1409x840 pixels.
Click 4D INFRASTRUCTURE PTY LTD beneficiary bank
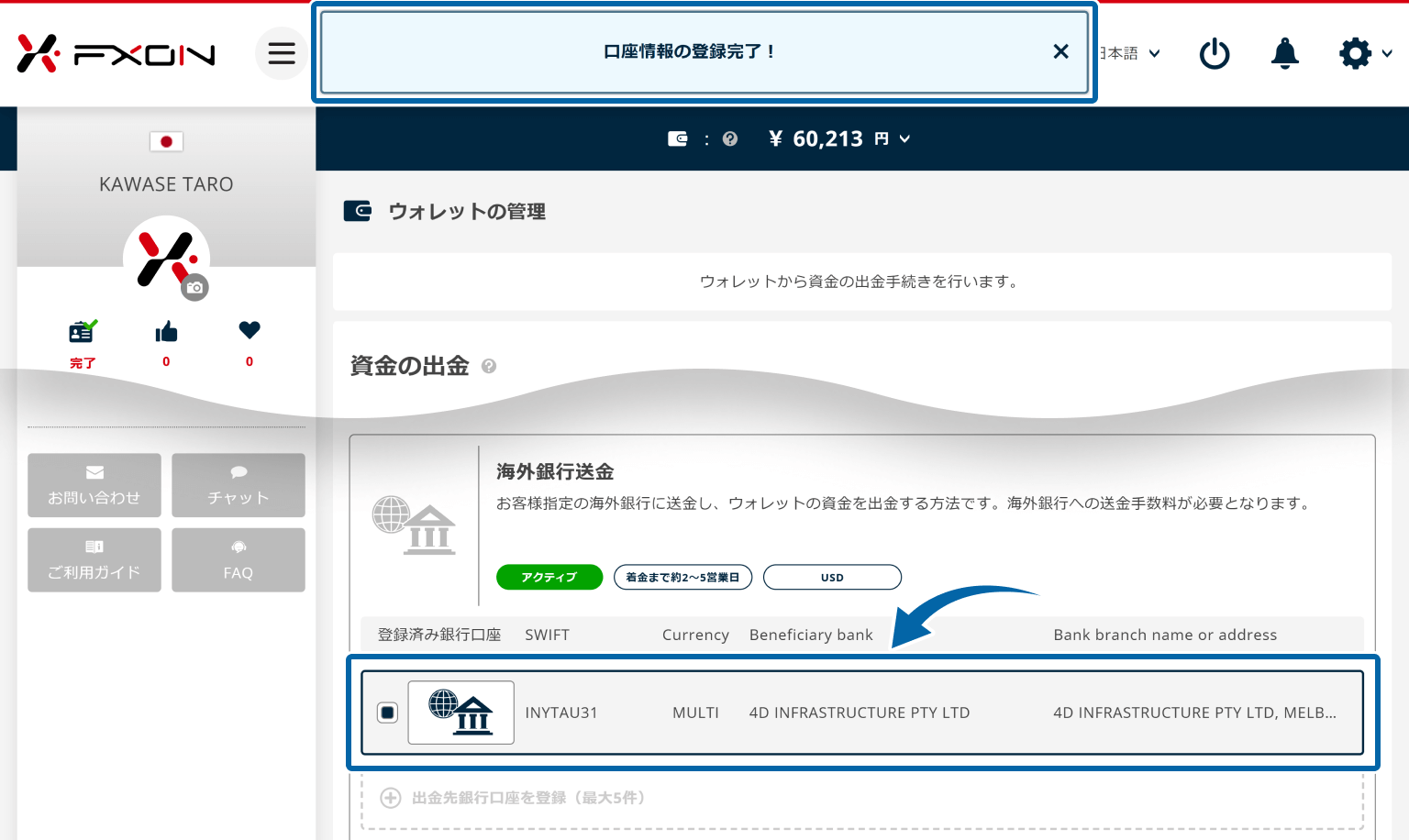pyautogui.click(x=860, y=713)
